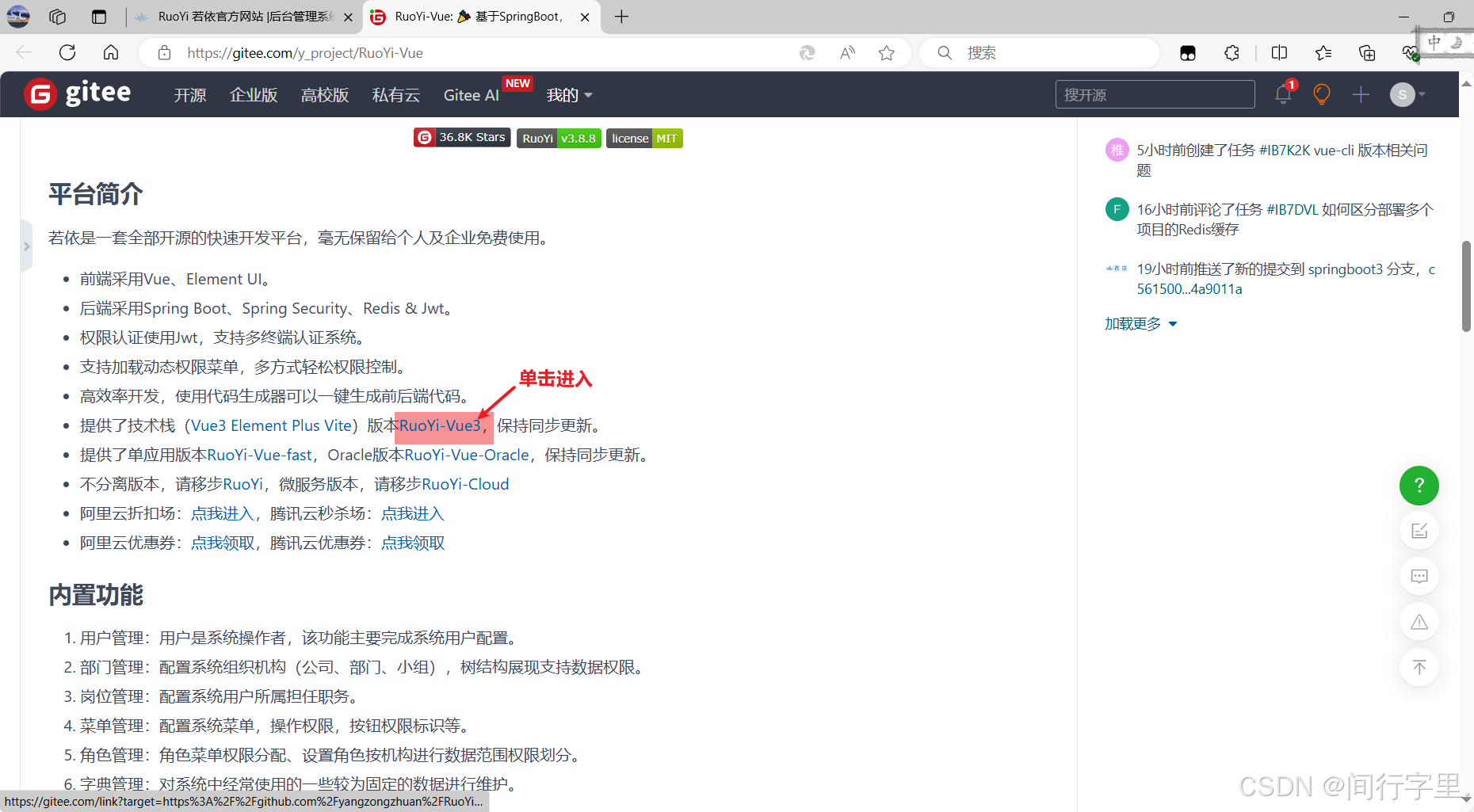Open 腾讯云优惠券 点我领取 link
This screenshot has height=812, width=1474.
413,543
